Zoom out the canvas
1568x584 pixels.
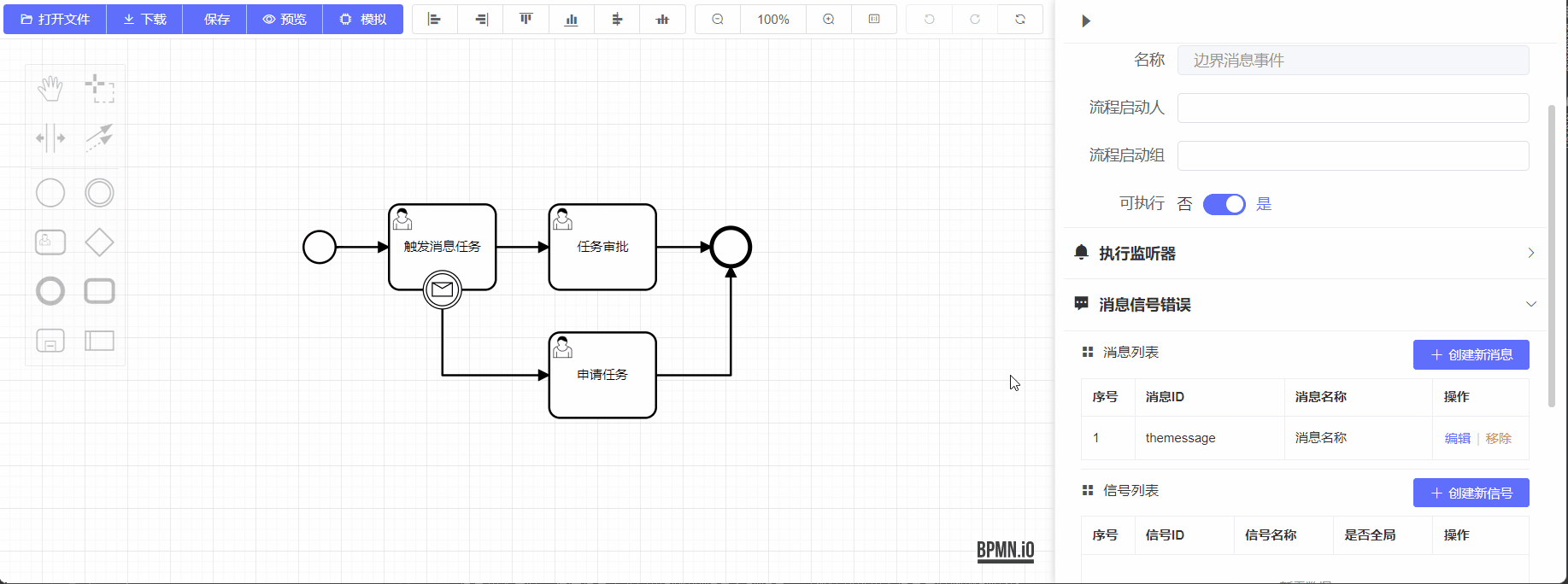pyautogui.click(x=718, y=19)
